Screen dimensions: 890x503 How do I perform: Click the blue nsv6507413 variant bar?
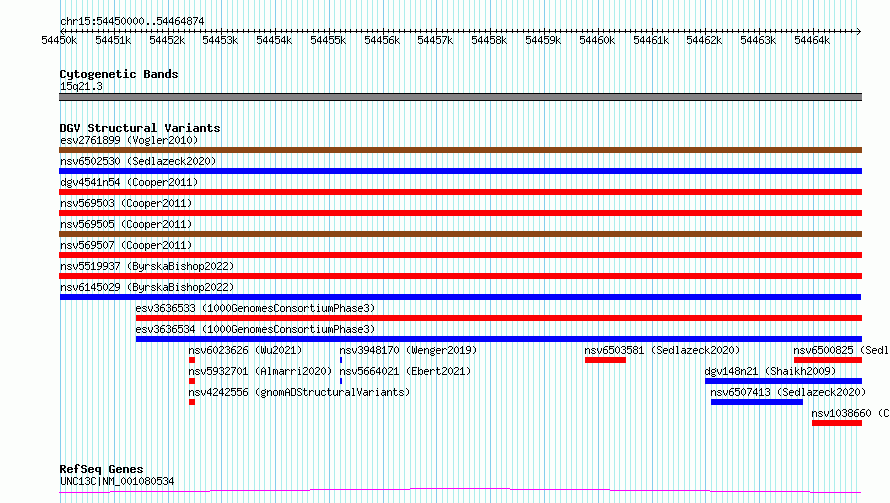757,402
